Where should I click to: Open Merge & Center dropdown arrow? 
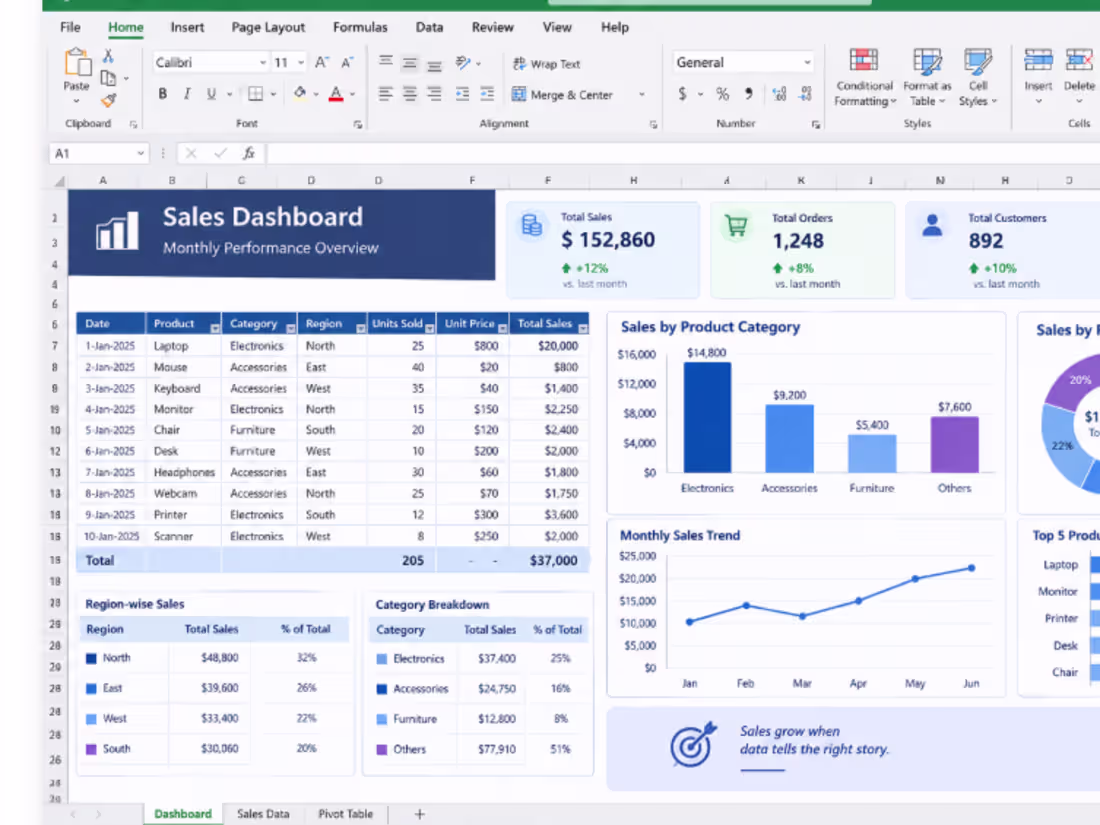tap(641, 94)
